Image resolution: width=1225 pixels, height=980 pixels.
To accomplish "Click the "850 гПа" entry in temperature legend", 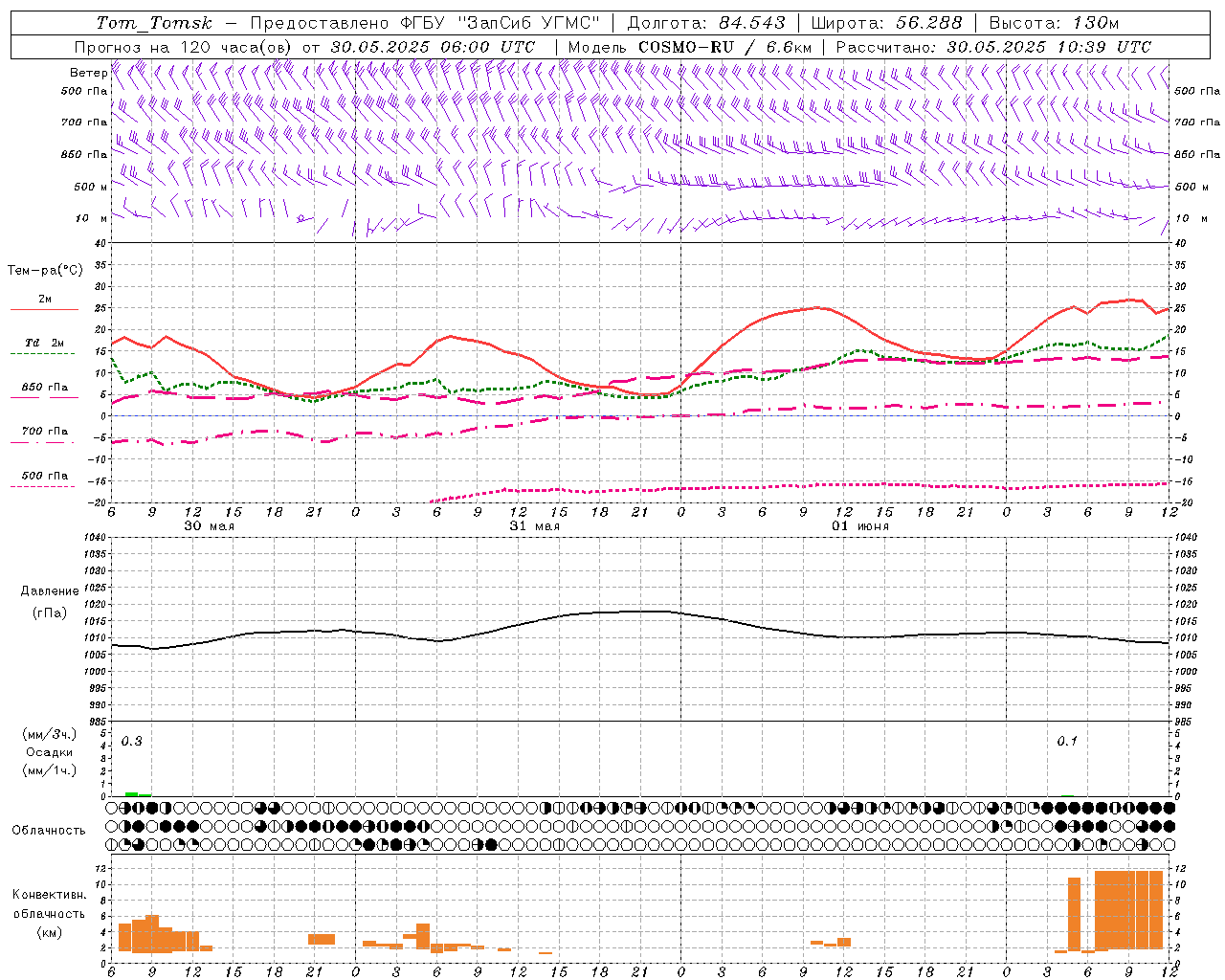I will tap(45, 388).
